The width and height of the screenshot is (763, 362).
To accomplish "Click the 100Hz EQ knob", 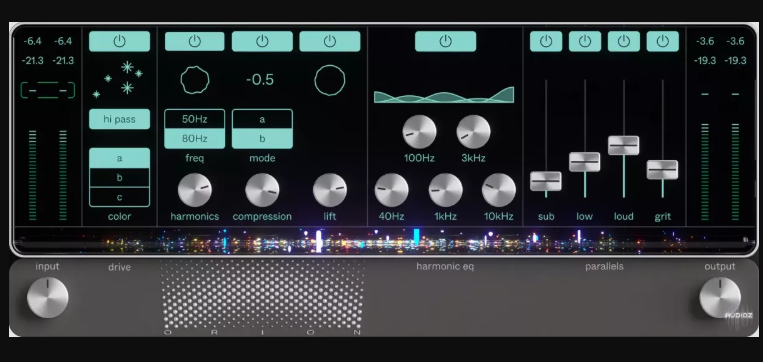I will (x=419, y=132).
